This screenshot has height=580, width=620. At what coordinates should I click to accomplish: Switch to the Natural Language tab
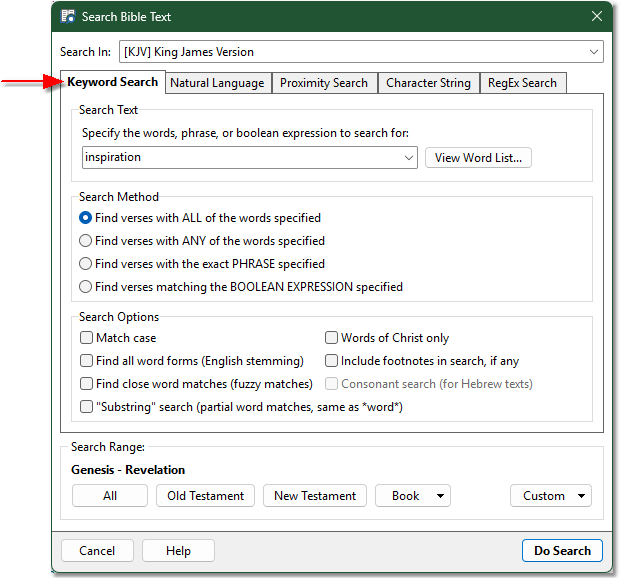(x=217, y=83)
